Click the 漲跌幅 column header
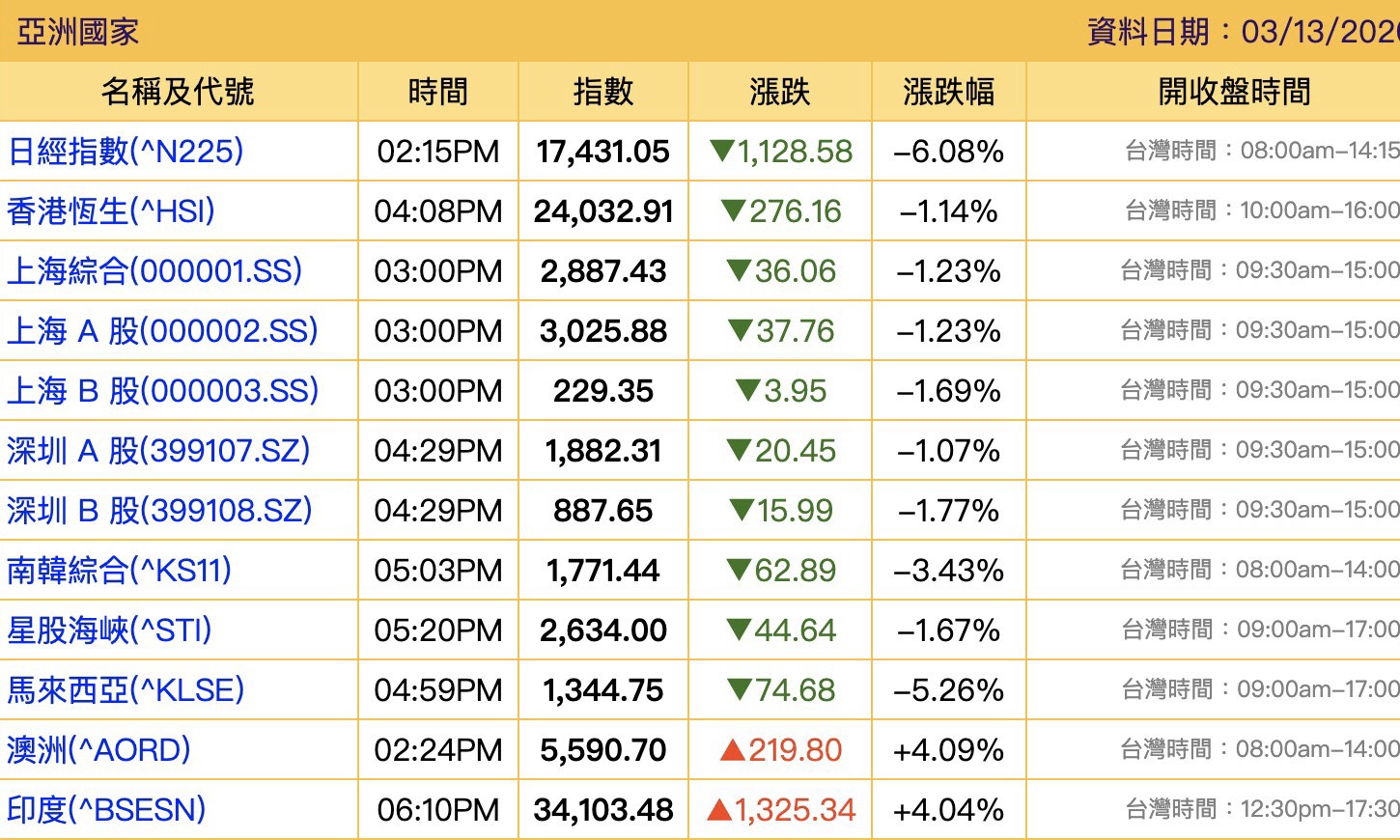 (948, 92)
